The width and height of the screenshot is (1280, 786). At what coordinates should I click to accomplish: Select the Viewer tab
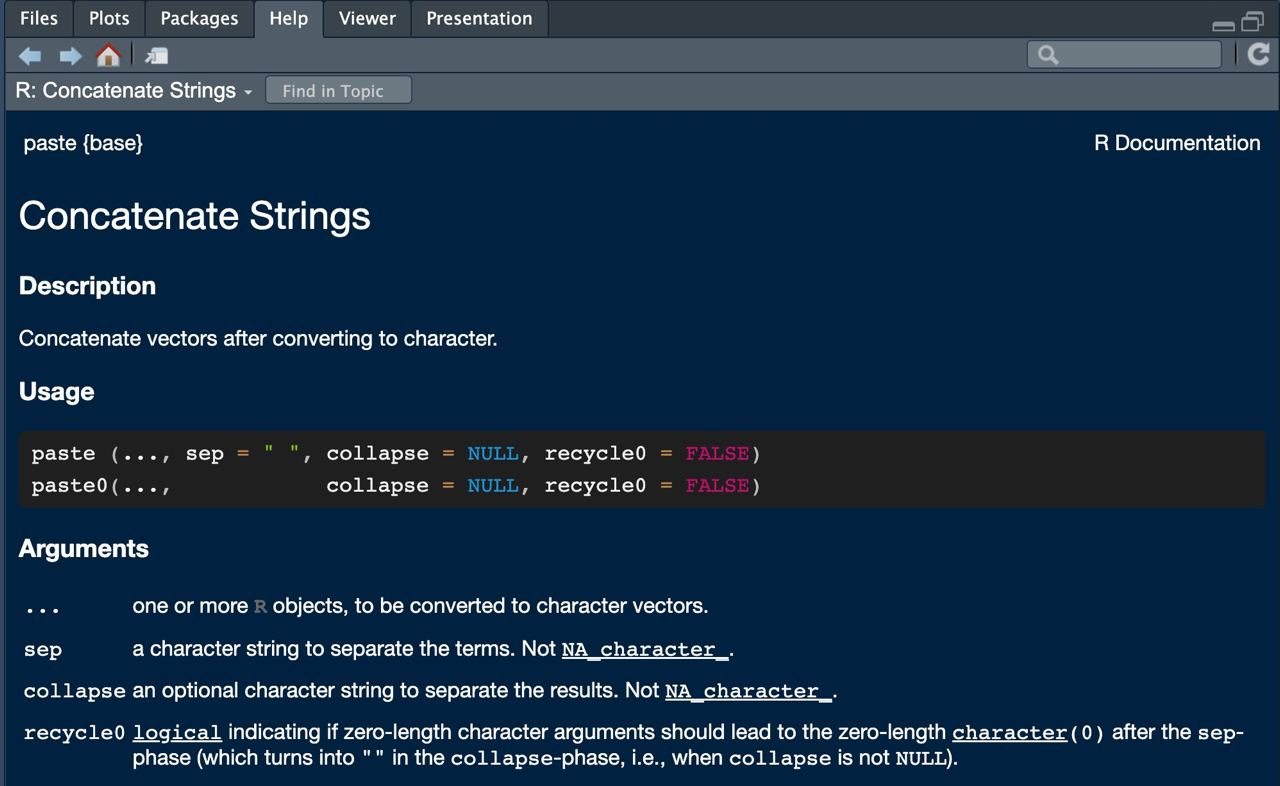click(x=367, y=18)
